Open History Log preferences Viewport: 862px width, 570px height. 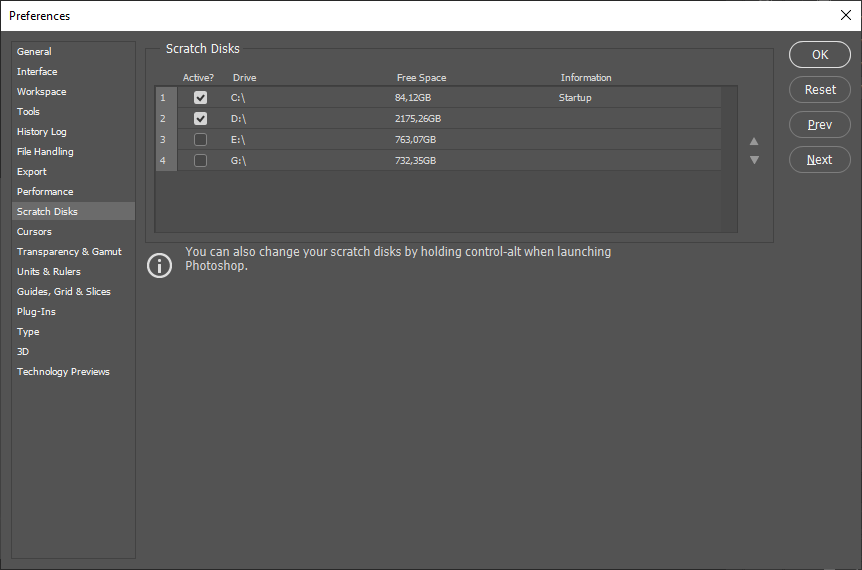click(x=73, y=132)
